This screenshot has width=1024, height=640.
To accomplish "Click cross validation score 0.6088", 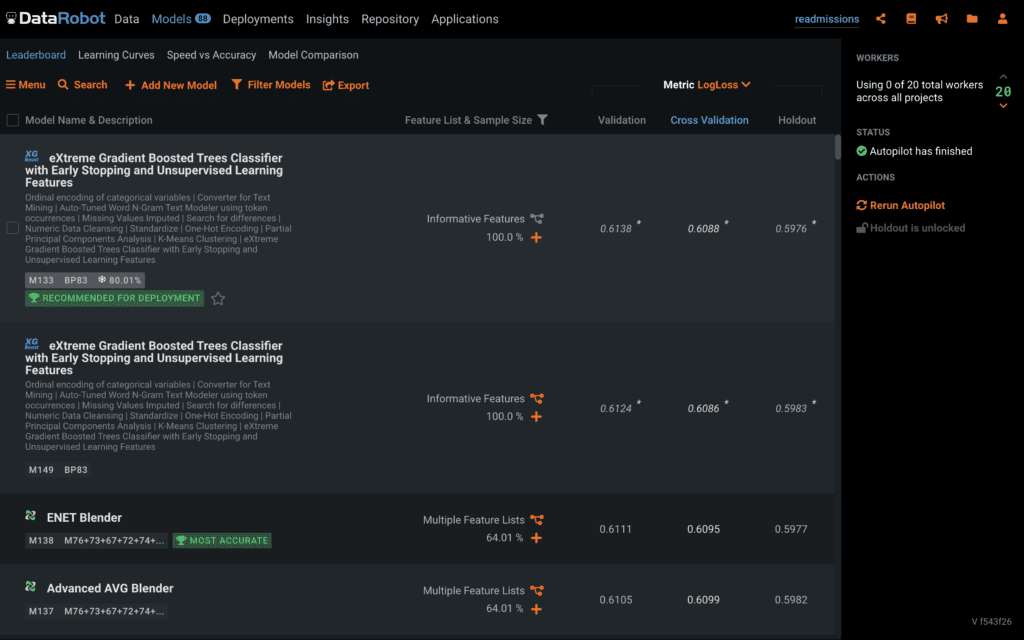I will click(703, 229).
